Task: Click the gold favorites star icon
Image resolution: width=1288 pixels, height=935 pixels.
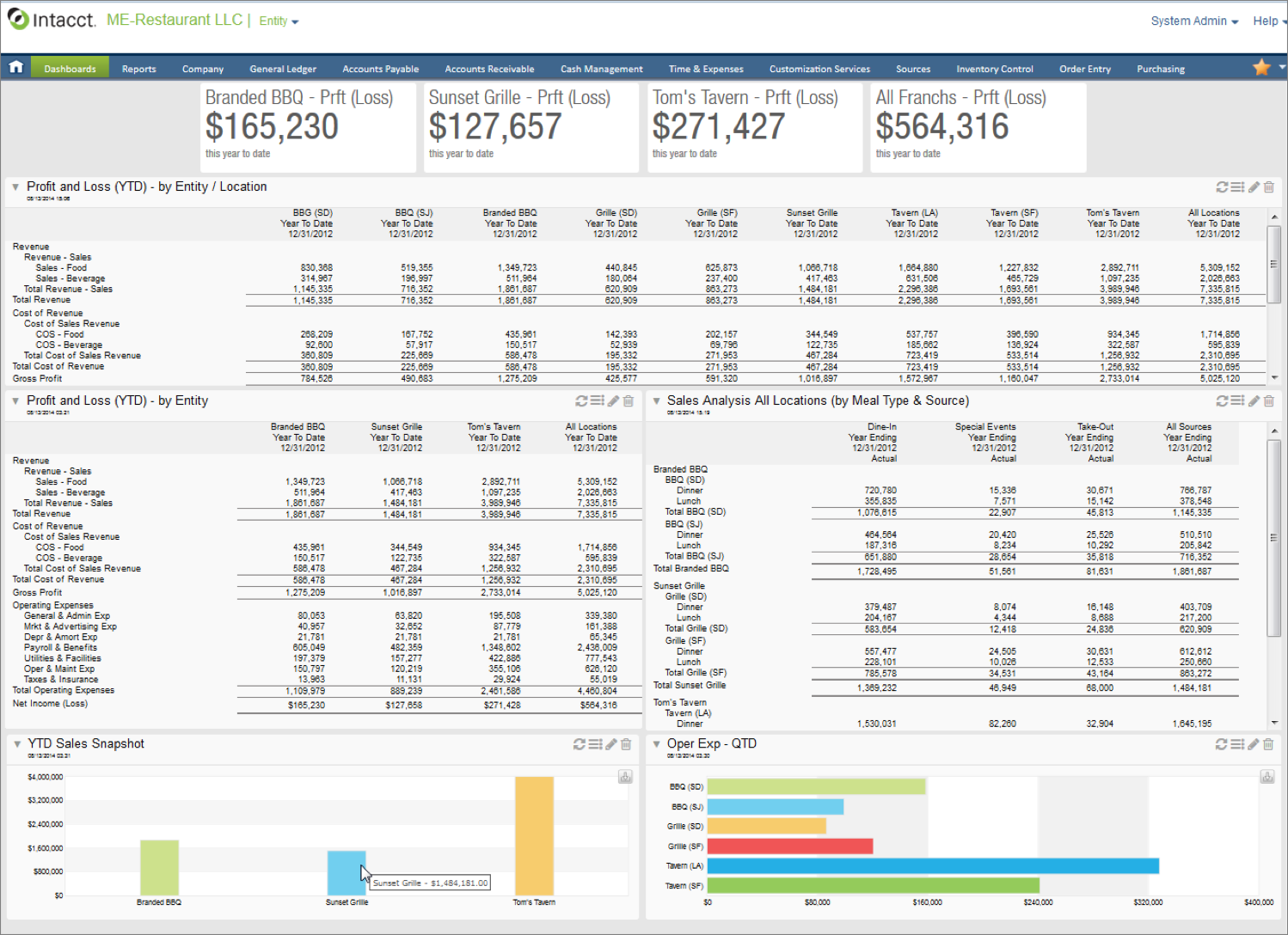Action: 1261,67
